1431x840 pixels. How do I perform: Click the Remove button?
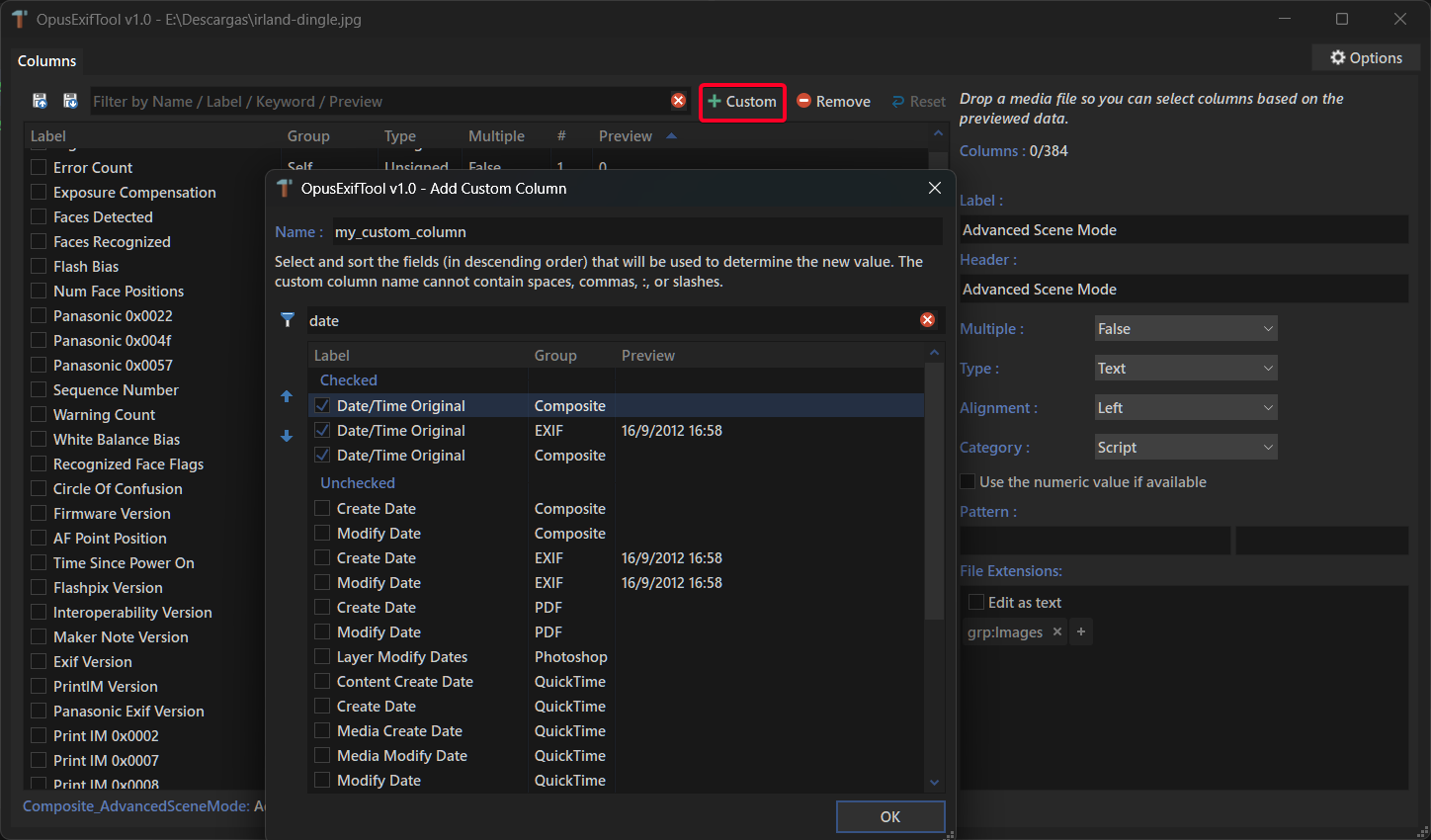pos(833,101)
